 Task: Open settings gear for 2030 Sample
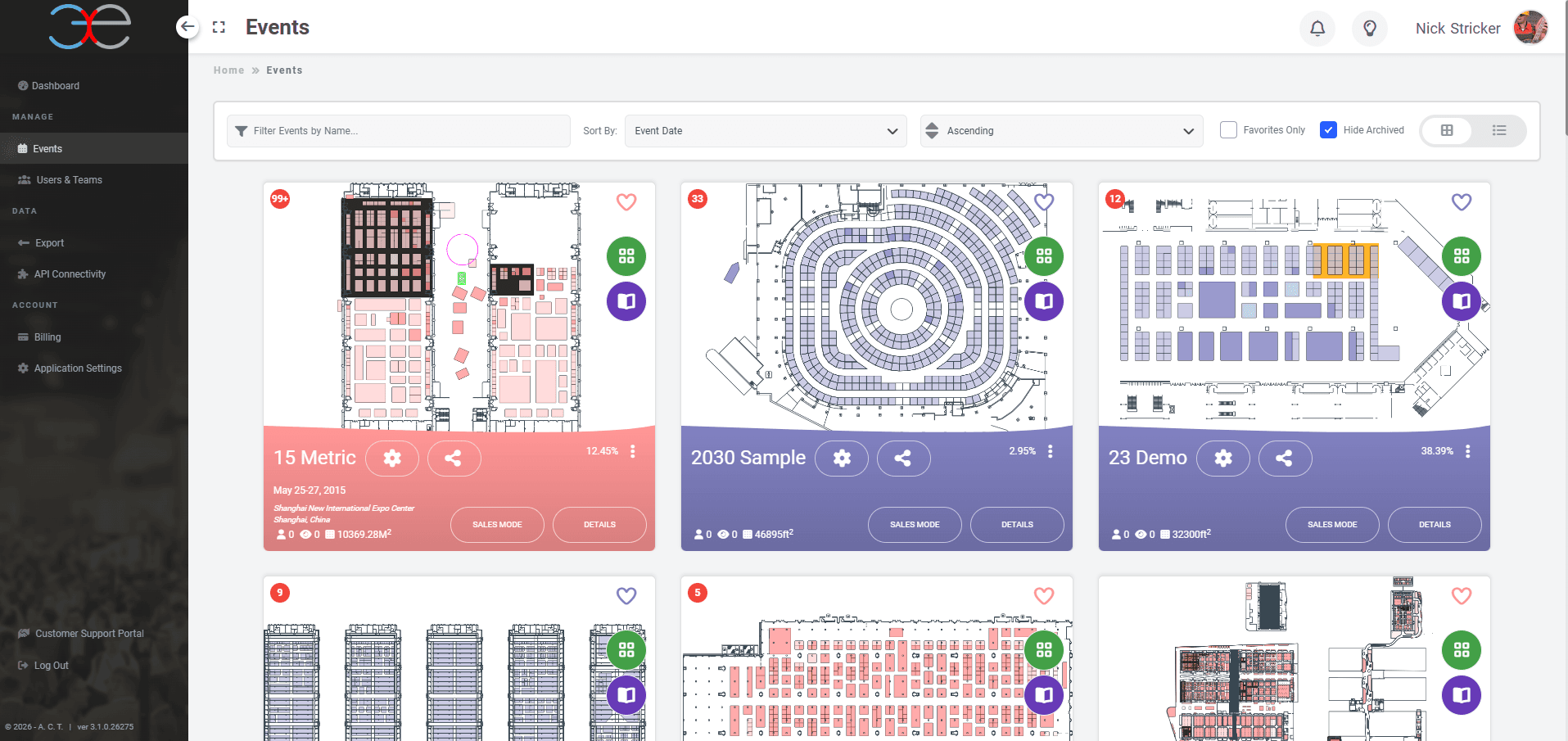842,459
